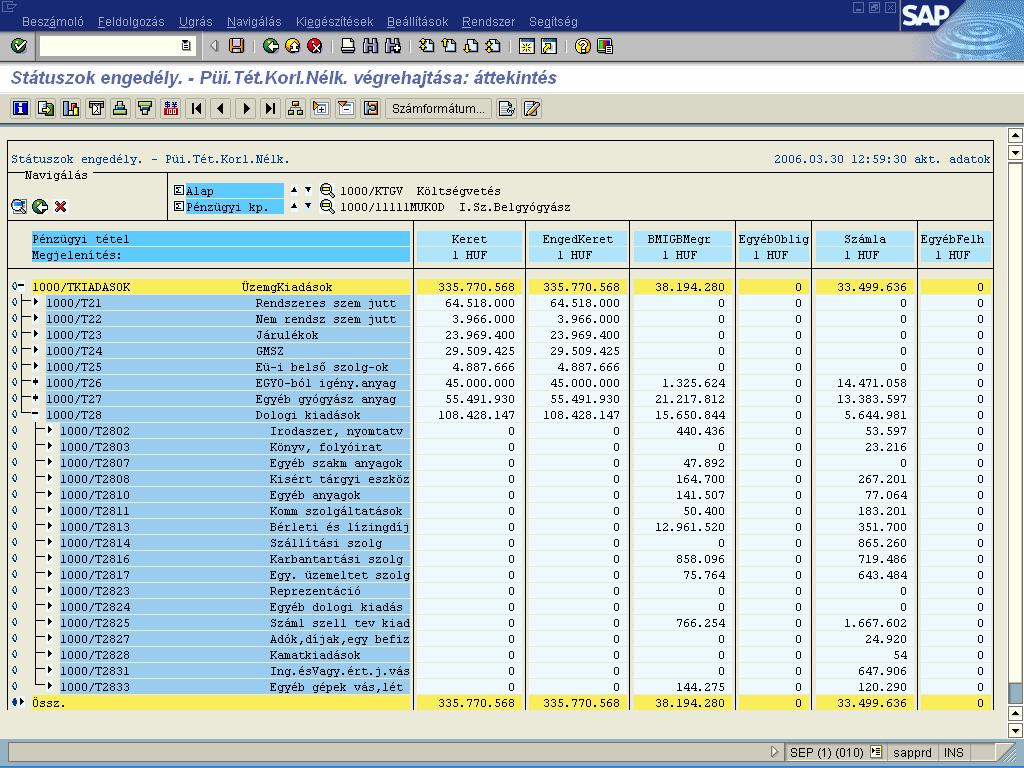Screen dimensions: 1024x768
Task: Click the Számformátum... button
Action: pyautogui.click(x=438, y=108)
